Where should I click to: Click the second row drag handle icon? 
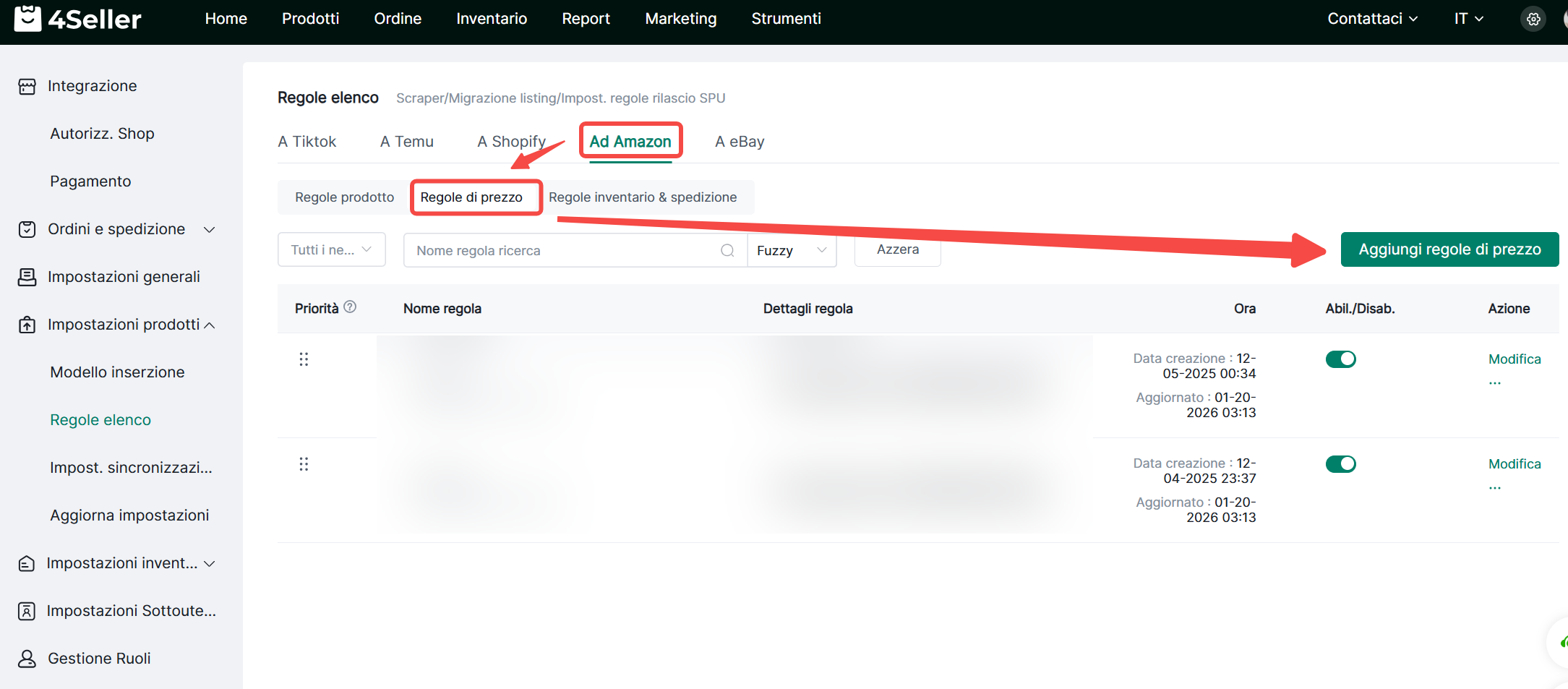tap(304, 464)
